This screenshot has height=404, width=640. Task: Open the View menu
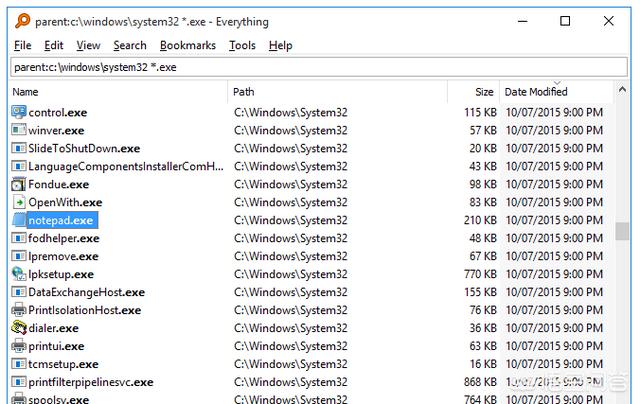[88, 45]
